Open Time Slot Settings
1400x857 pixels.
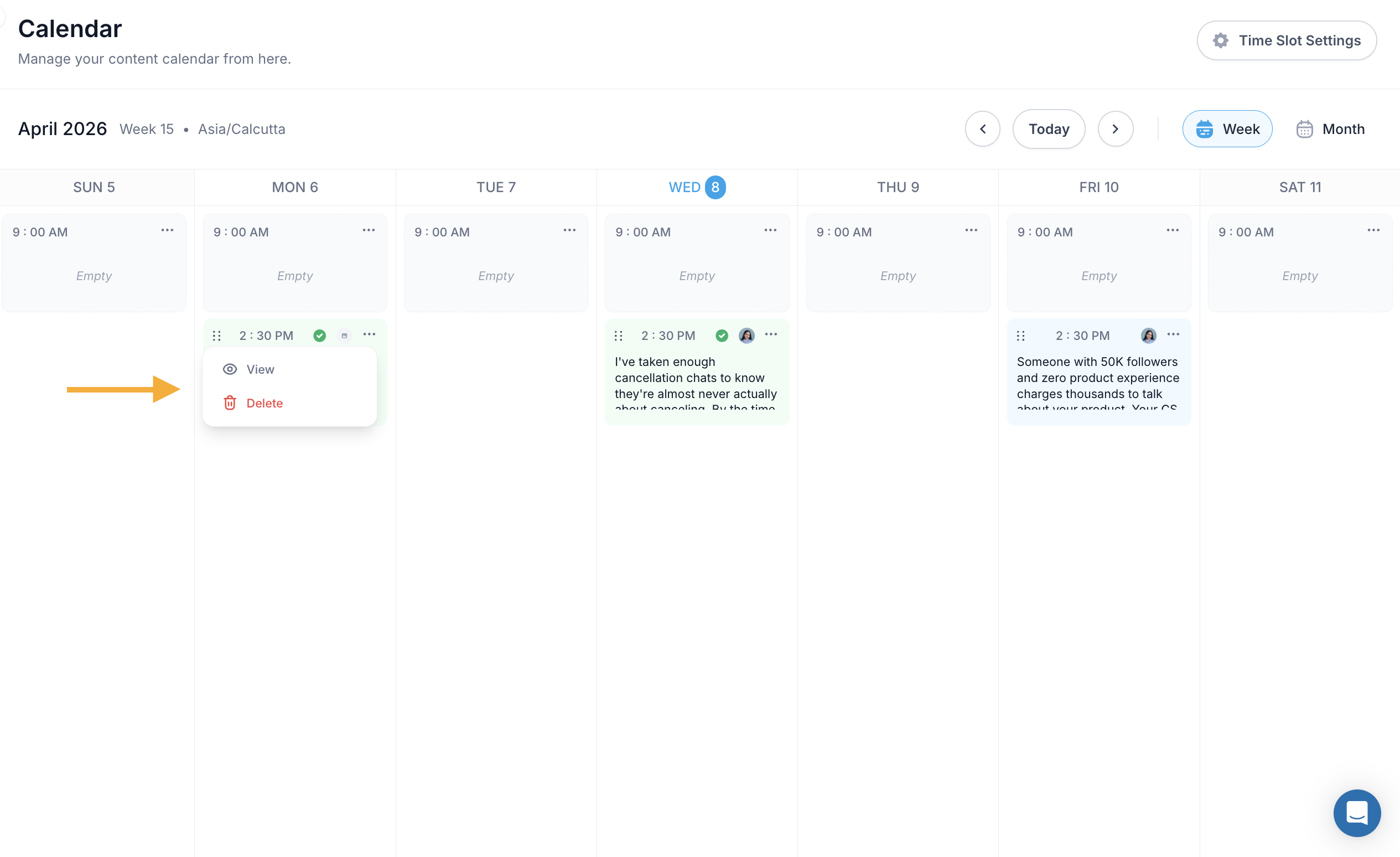(1287, 40)
